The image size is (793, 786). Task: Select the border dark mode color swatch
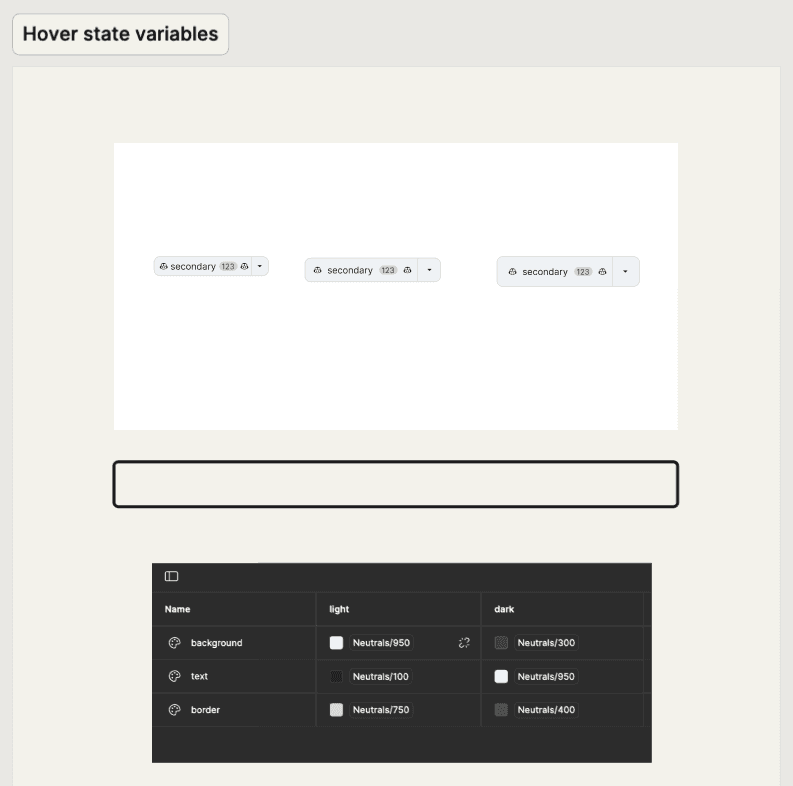(501, 710)
